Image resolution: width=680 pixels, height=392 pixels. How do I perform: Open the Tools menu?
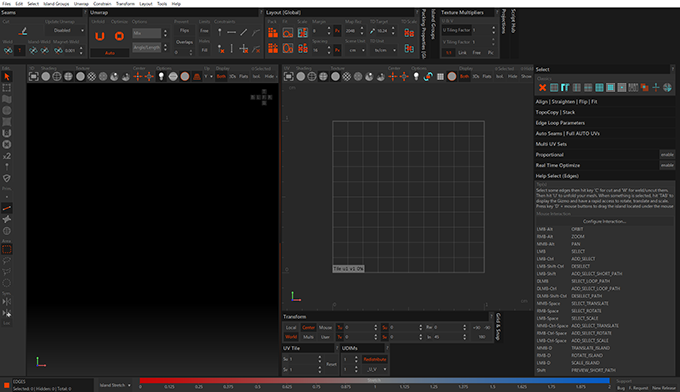(x=162, y=3)
